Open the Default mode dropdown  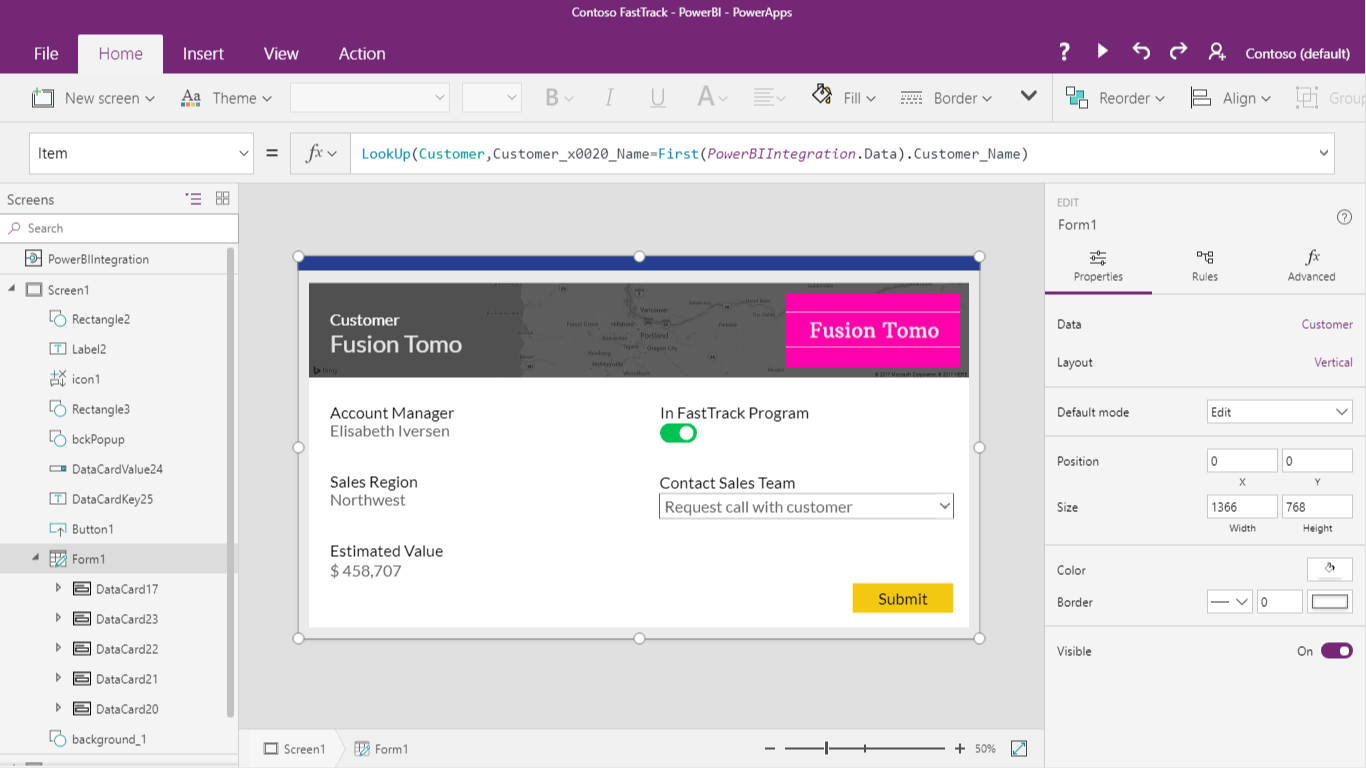tap(1279, 412)
